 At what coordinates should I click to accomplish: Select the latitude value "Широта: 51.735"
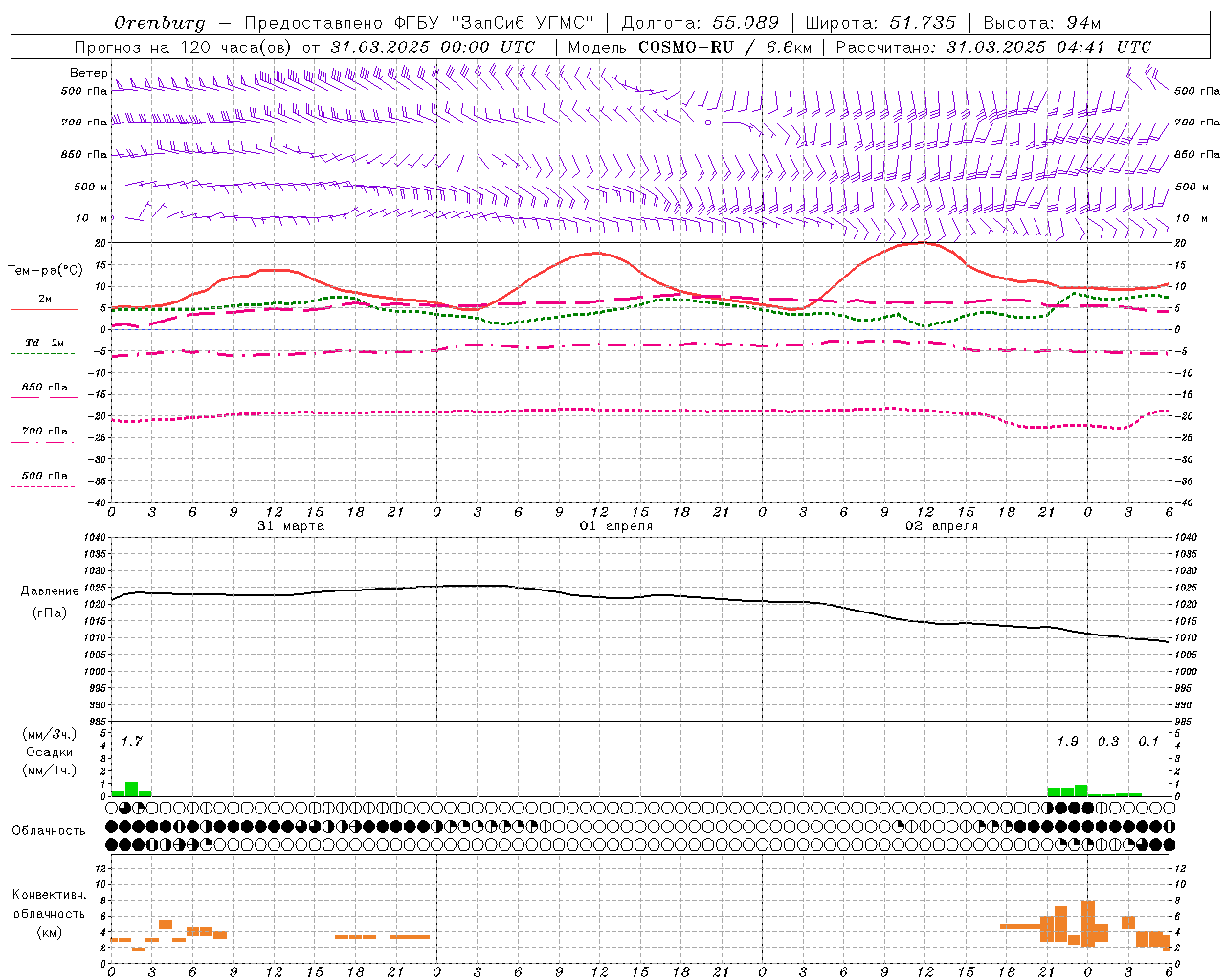(x=880, y=23)
